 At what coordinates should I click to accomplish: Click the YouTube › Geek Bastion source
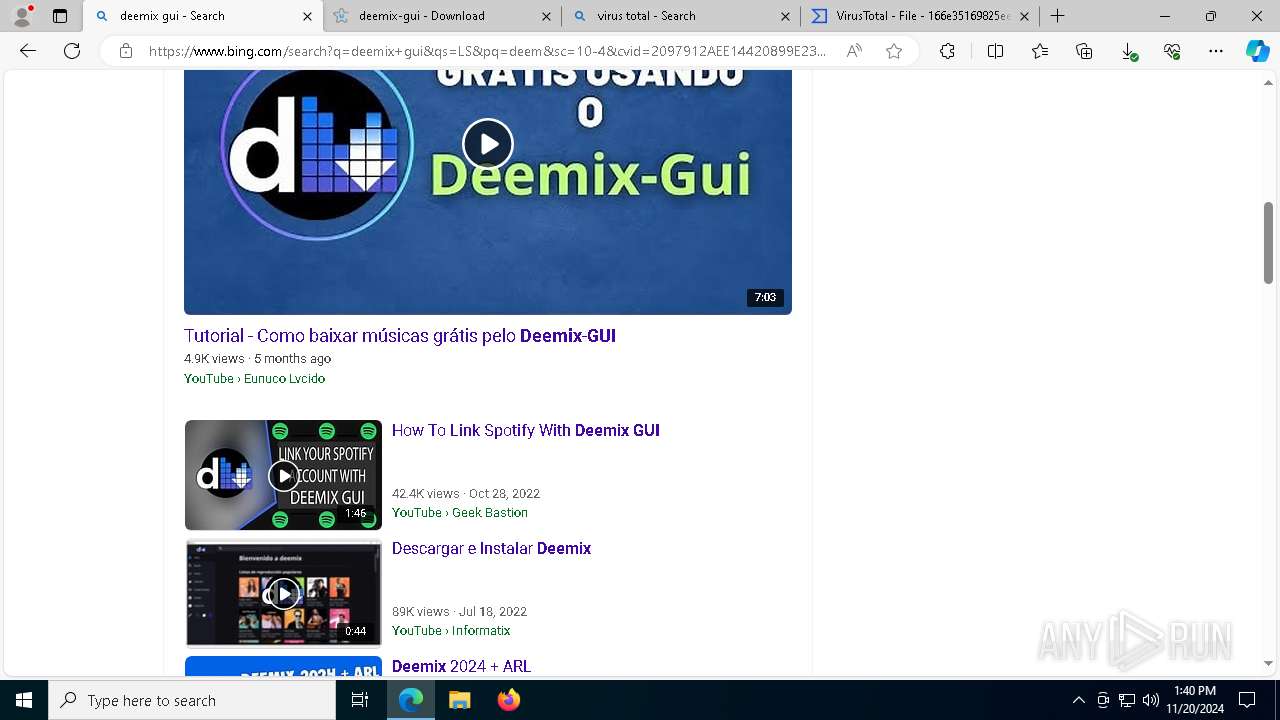coord(460,513)
